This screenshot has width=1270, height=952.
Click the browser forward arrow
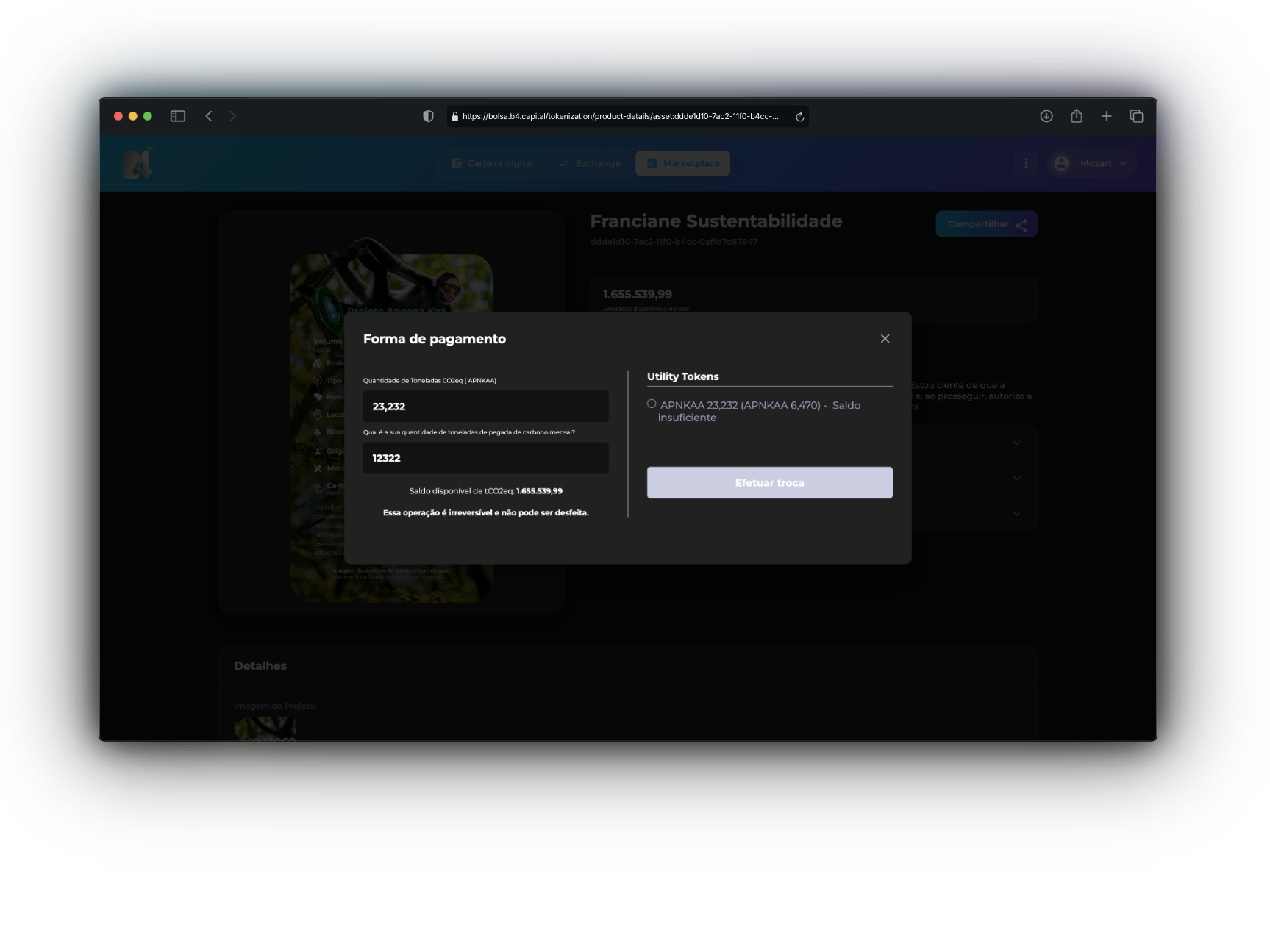point(232,116)
